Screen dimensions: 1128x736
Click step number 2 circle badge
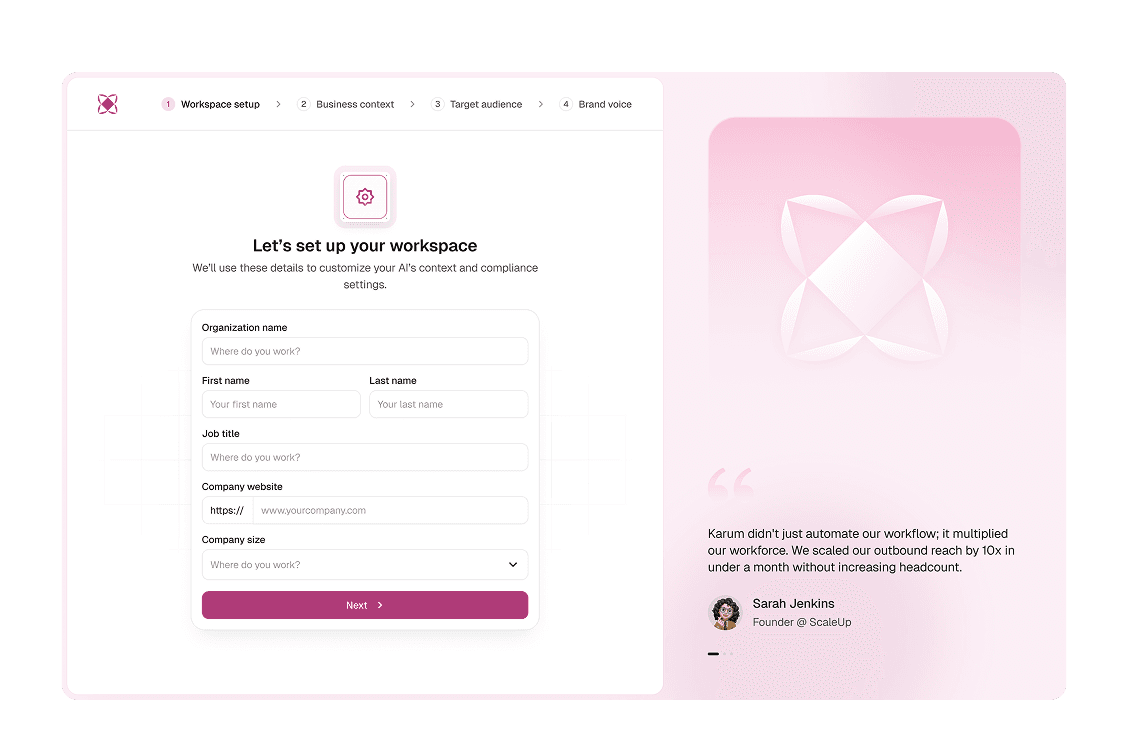tap(304, 104)
